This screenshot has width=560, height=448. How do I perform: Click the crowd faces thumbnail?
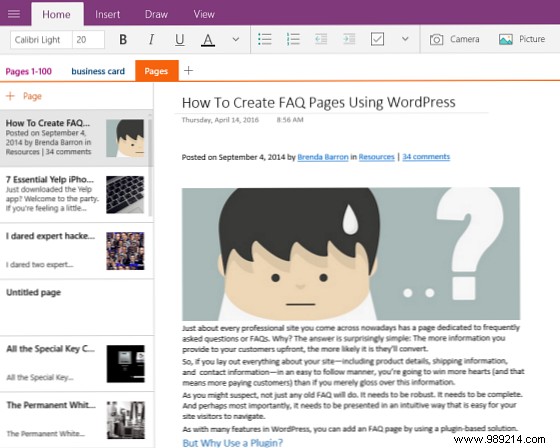point(125,251)
